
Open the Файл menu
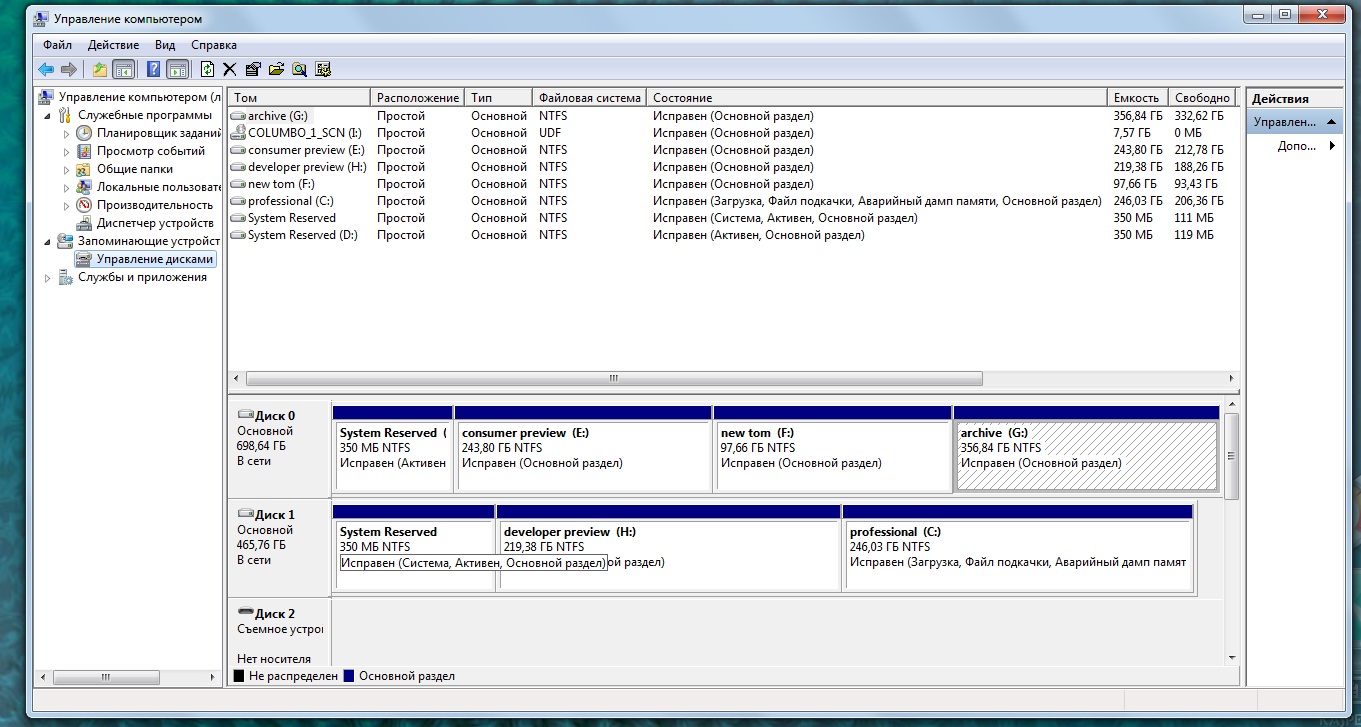pos(57,45)
